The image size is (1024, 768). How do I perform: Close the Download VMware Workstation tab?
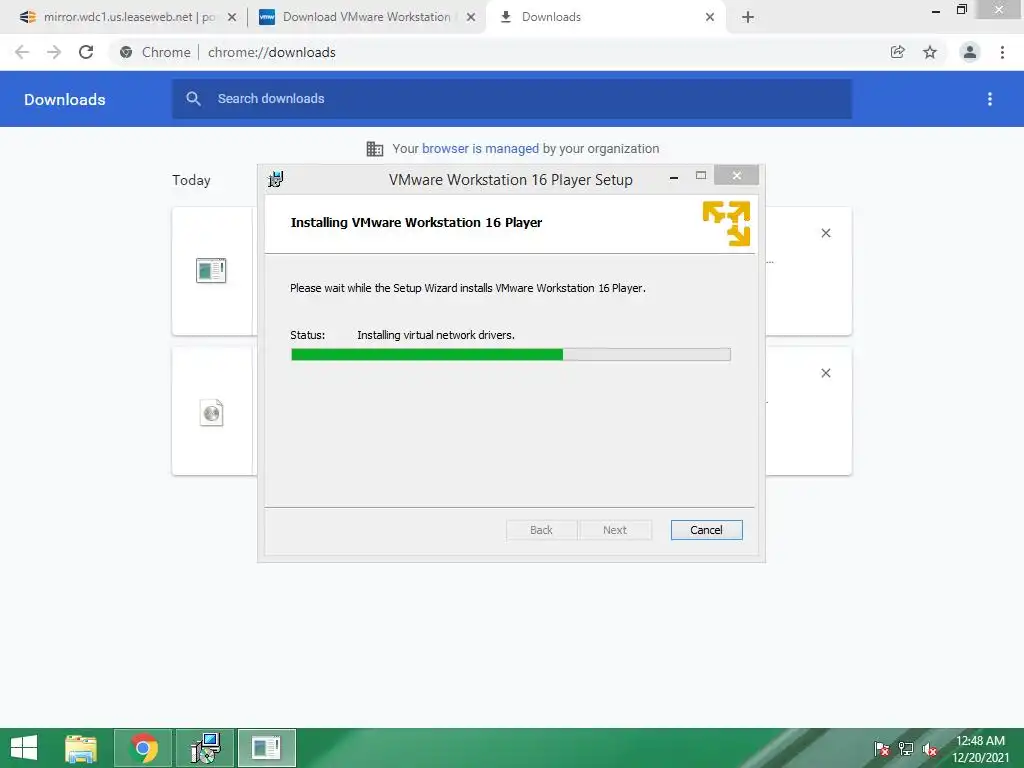click(471, 18)
